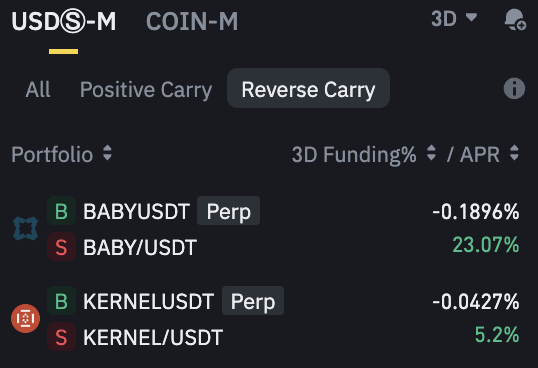Select the Positive Carry filter
Viewport: 538px width, 368px height.
(146, 89)
